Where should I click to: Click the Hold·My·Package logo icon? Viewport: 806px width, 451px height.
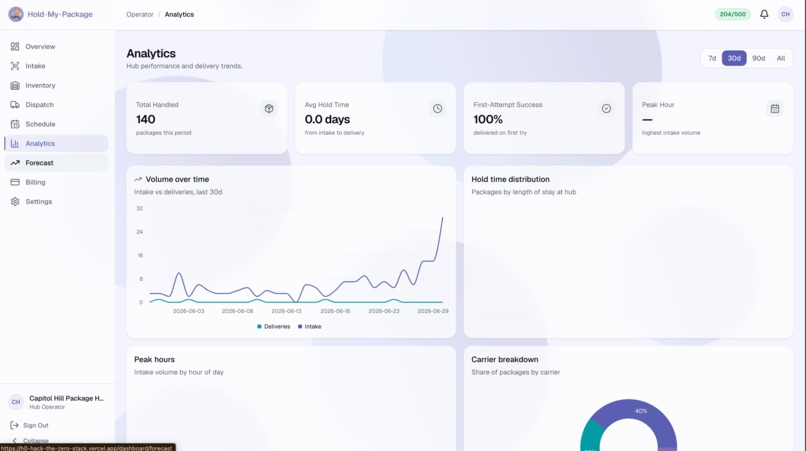click(x=16, y=14)
